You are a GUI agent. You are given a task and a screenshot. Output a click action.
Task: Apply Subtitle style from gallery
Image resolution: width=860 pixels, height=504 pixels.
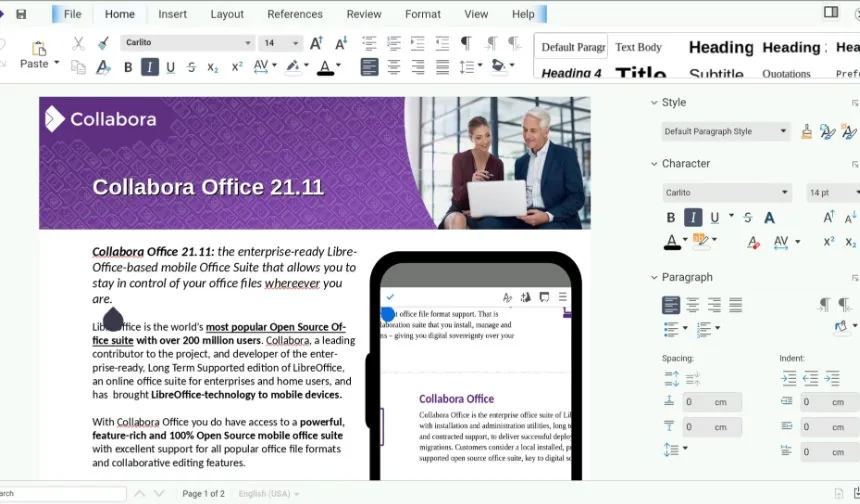pos(716,73)
